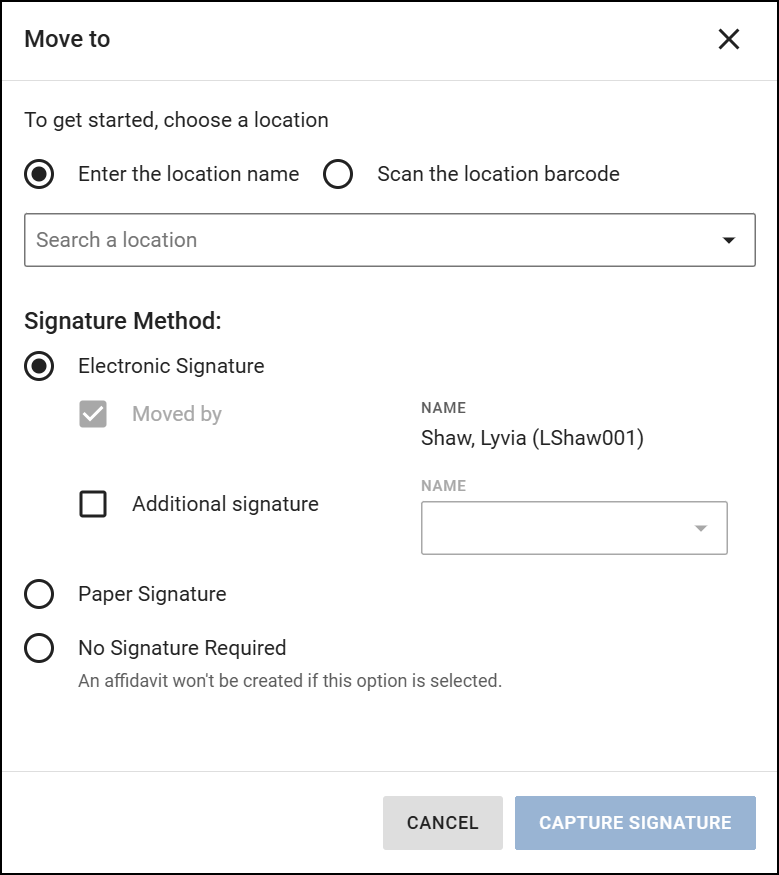The height and width of the screenshot is (875, 779).
Task: Select the No Signature Required option
Action: point(39,648)
